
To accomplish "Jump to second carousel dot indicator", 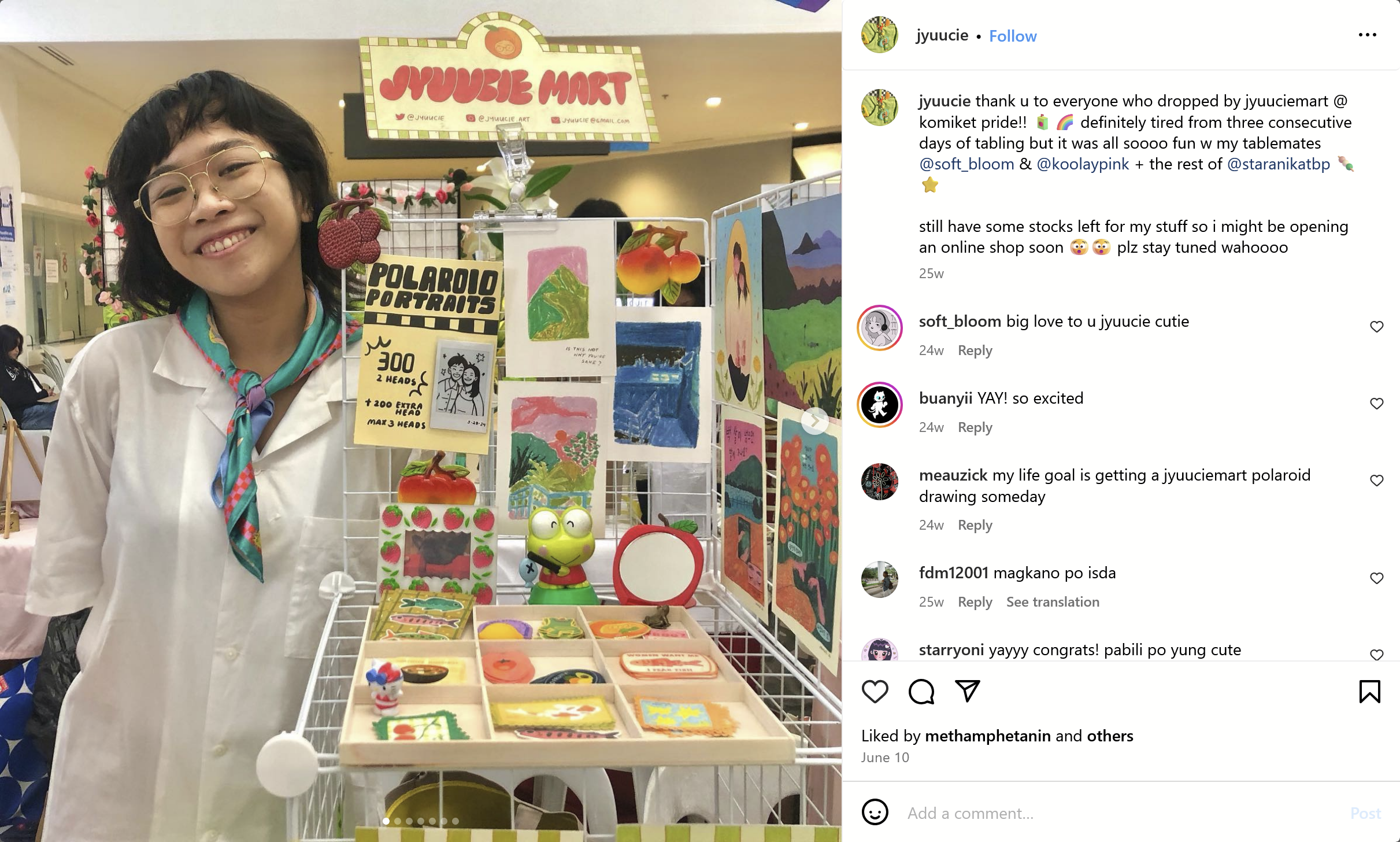I will click(x=397, y=821).
